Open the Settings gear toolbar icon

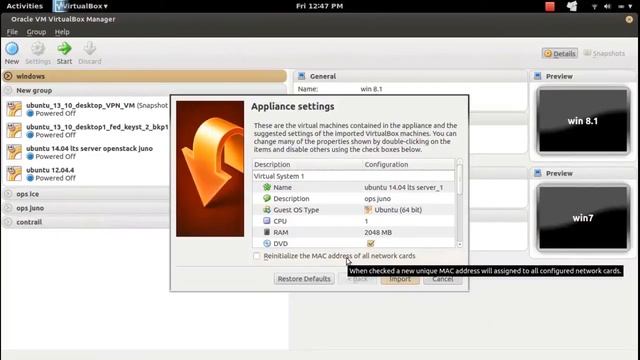click(38, 49)
